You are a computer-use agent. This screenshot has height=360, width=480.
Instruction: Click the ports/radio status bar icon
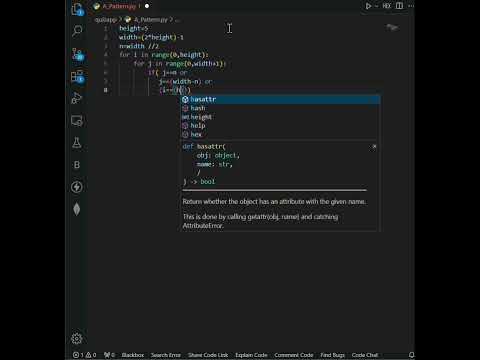[x=109, y=355]
